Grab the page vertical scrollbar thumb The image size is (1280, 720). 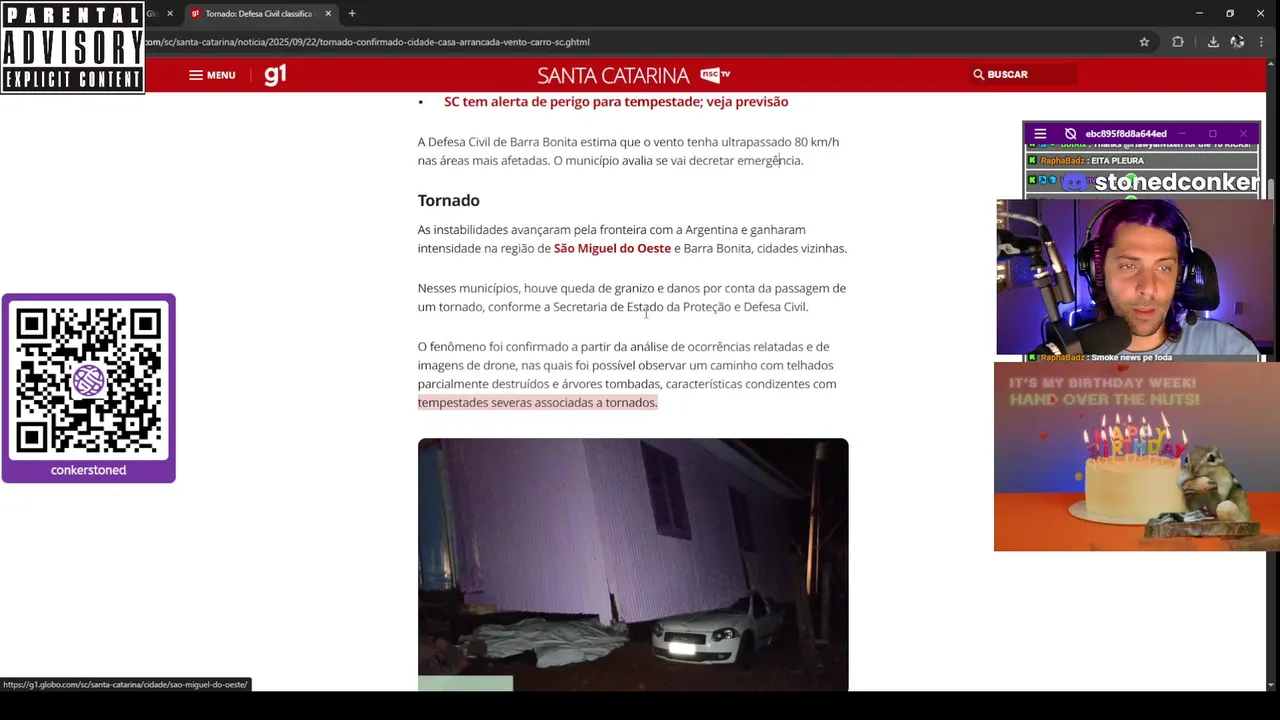coord(1272,190)
